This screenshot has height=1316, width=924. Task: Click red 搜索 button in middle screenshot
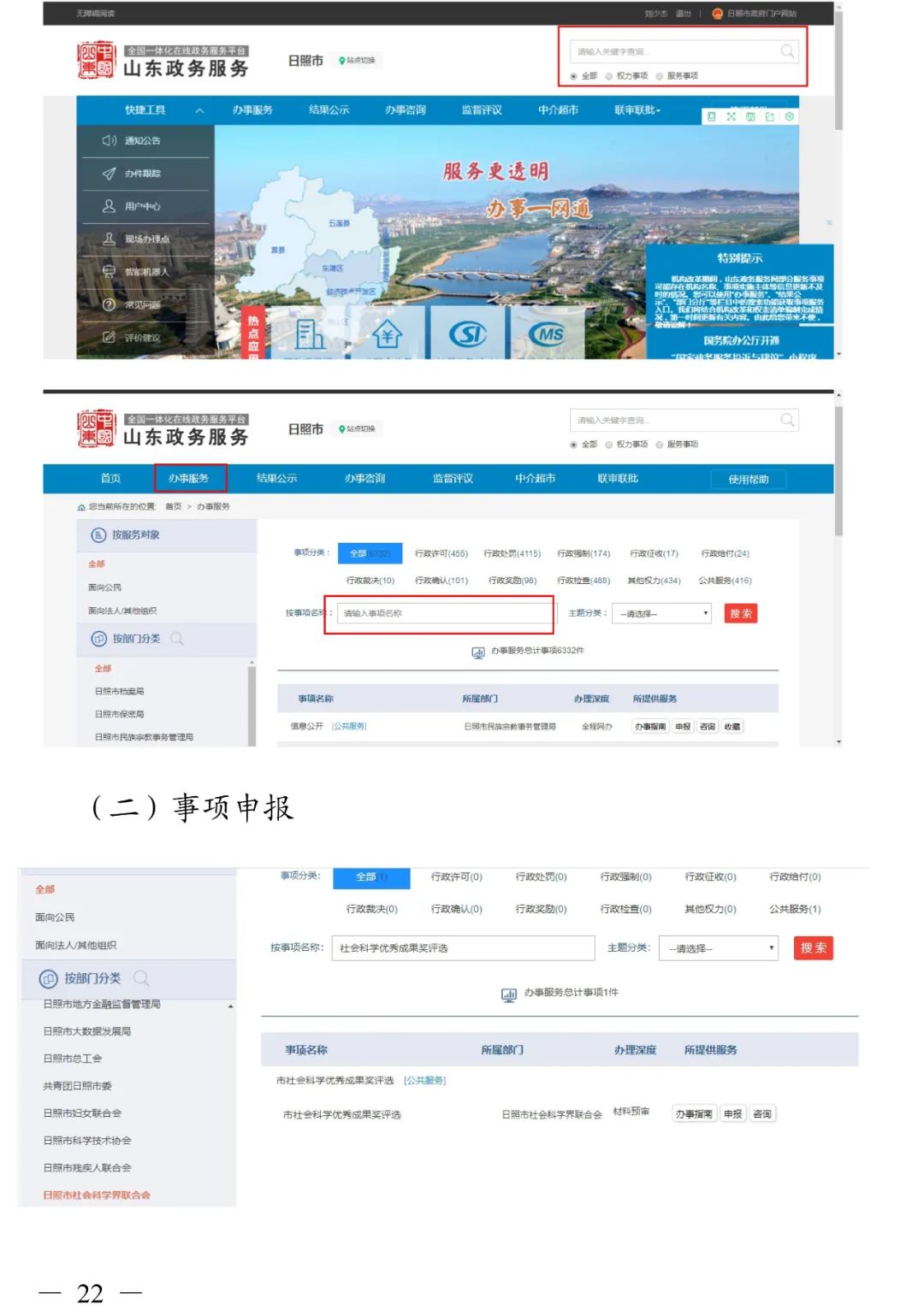(x=741, y=614)
